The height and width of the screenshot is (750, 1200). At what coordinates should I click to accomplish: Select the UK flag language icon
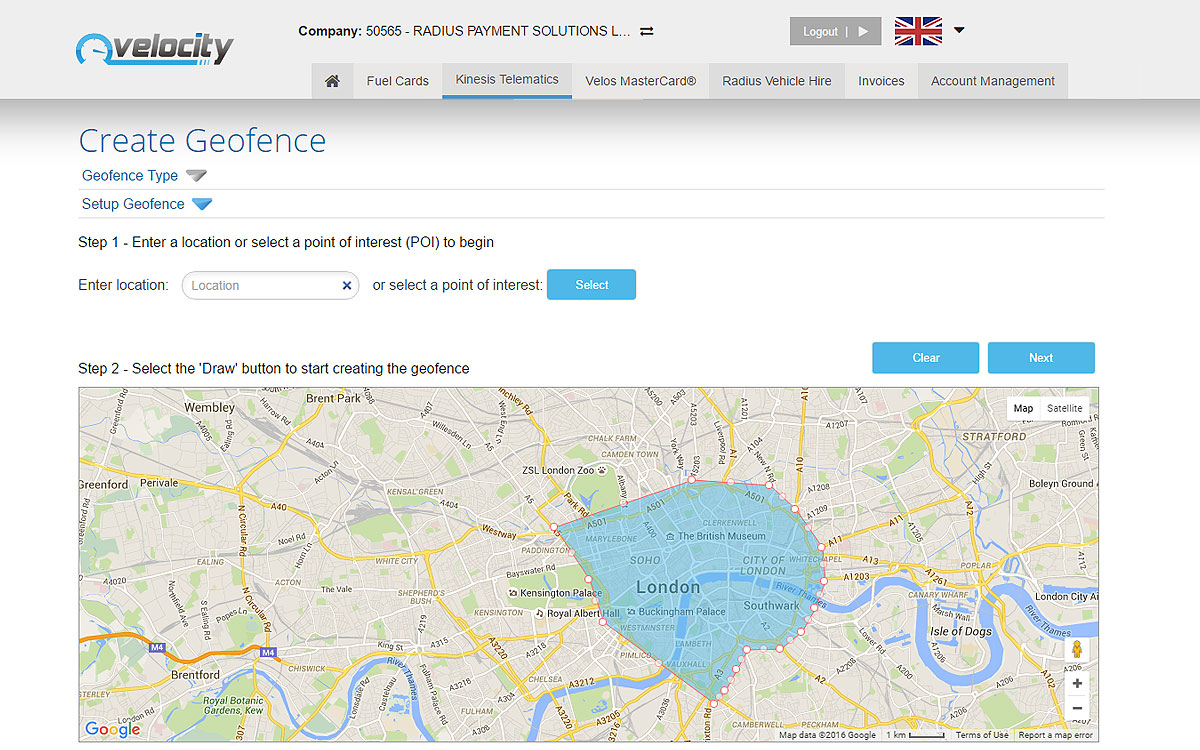(918, 31)
